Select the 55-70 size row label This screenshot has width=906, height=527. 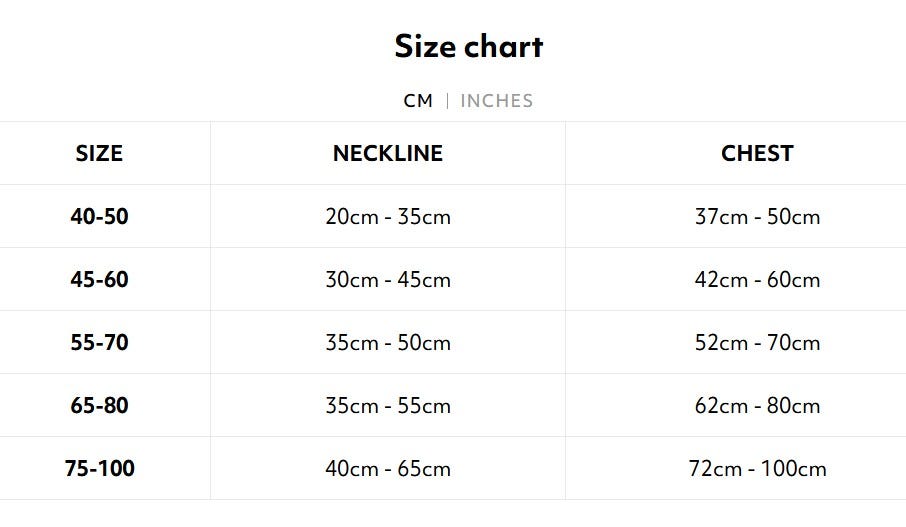point(99,342)
